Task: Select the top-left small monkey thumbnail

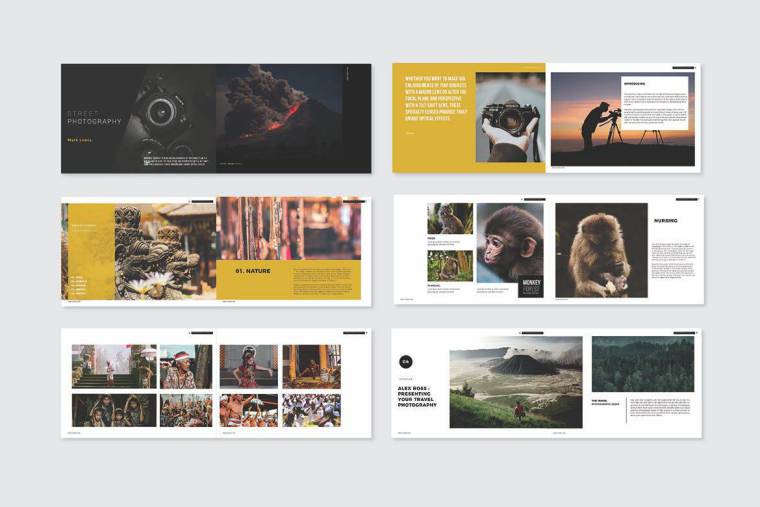Action: tap(449, 218)
